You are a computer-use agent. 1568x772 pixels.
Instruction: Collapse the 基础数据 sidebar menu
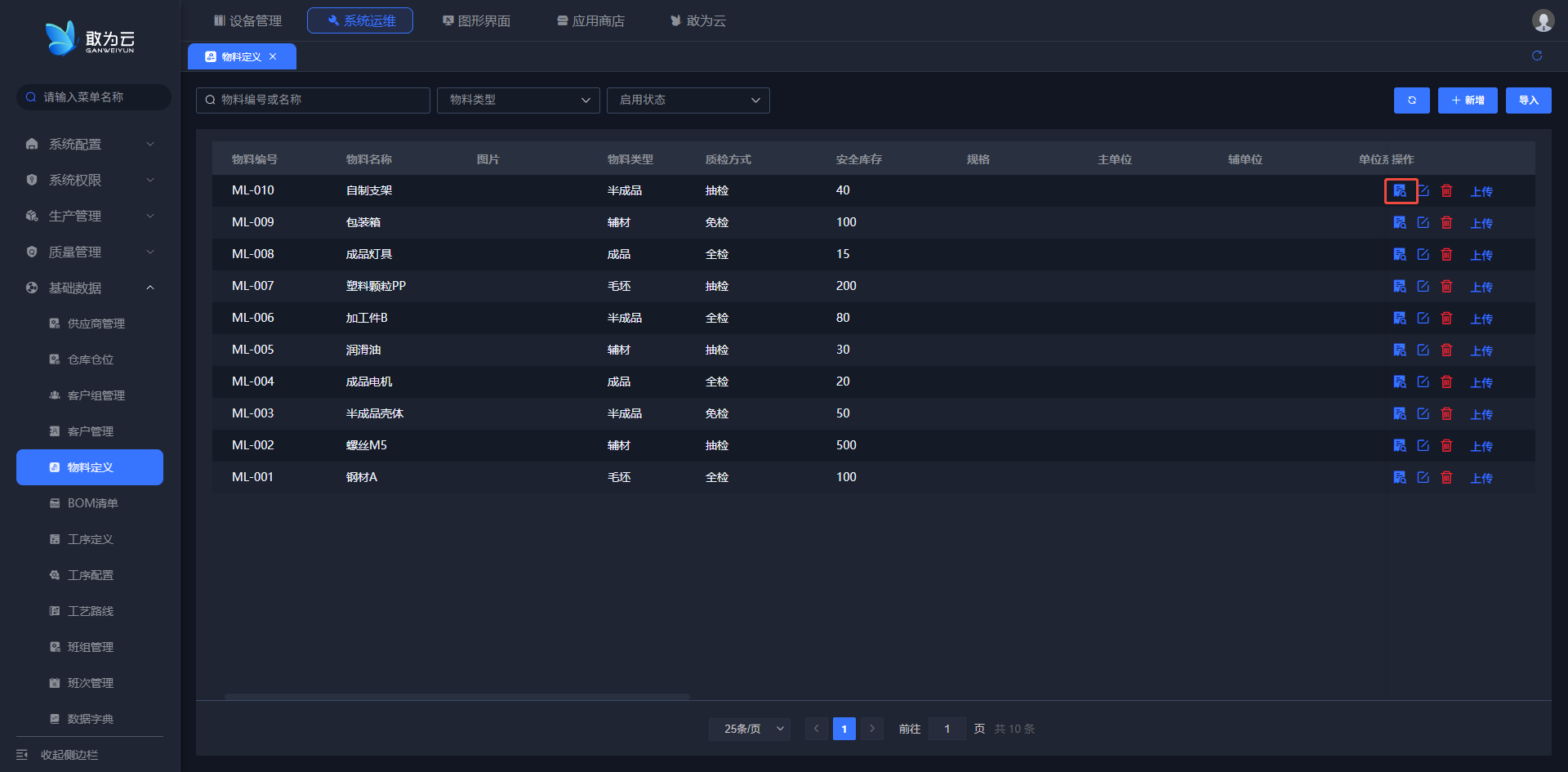90,288
